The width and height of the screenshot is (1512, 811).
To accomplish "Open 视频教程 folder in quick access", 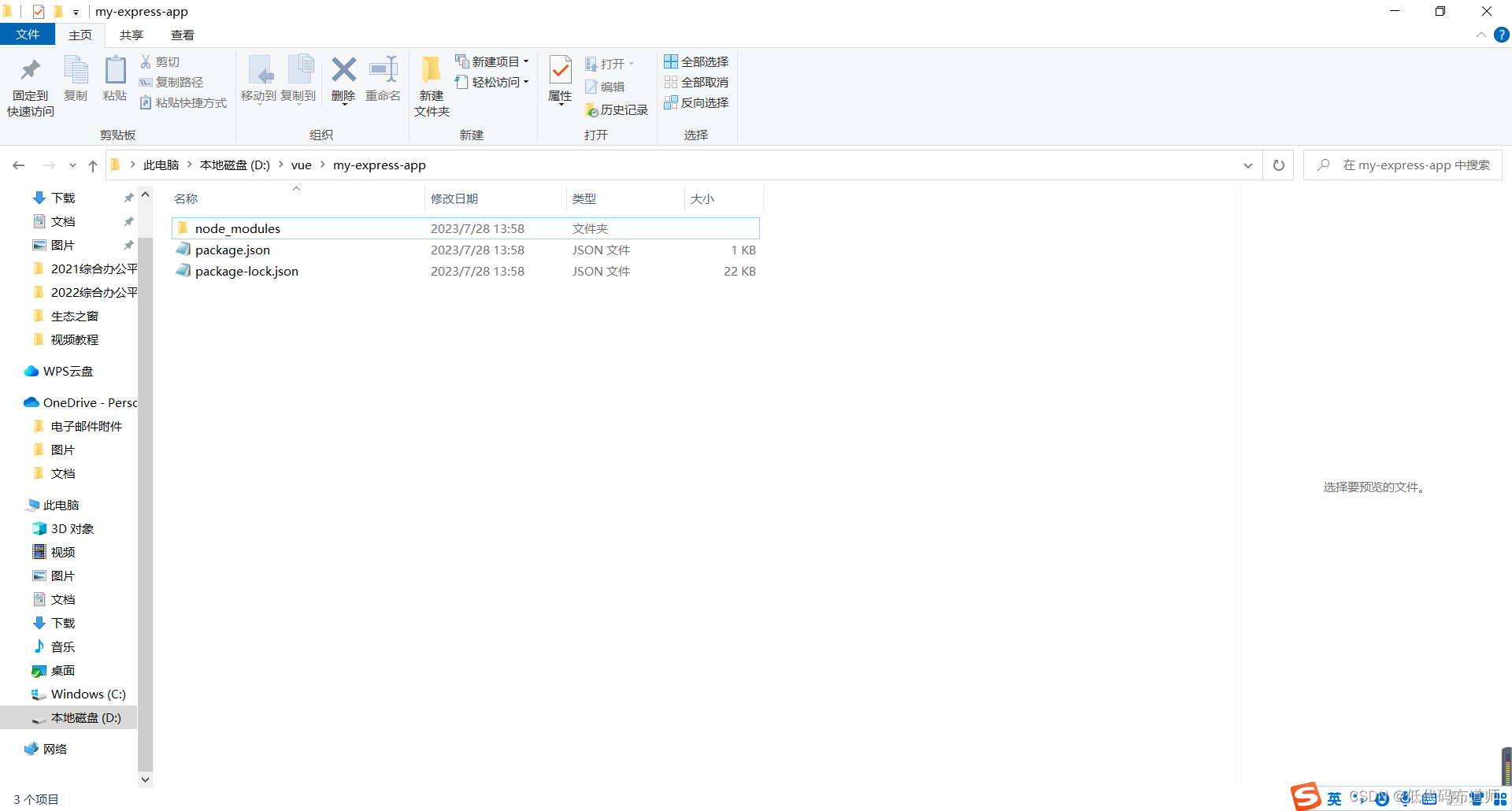I will pyautogui.click(x=66, y=339).
